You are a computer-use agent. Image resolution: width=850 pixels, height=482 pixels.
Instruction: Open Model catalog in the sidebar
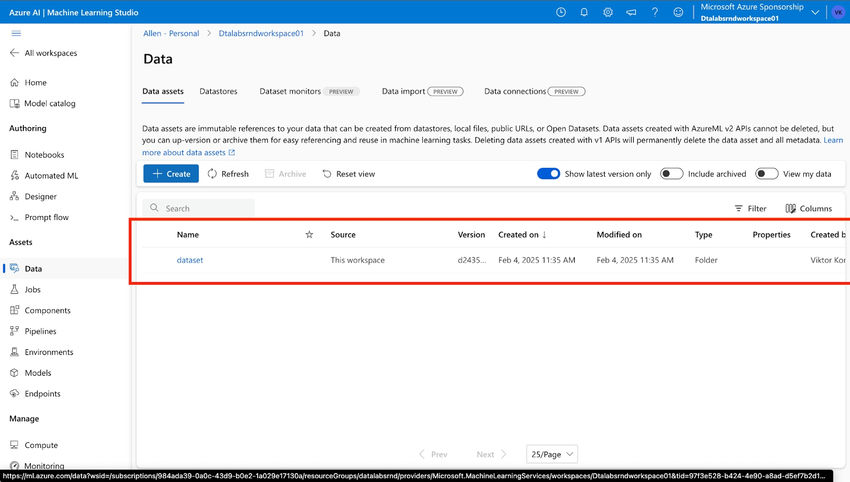(42, 103)
